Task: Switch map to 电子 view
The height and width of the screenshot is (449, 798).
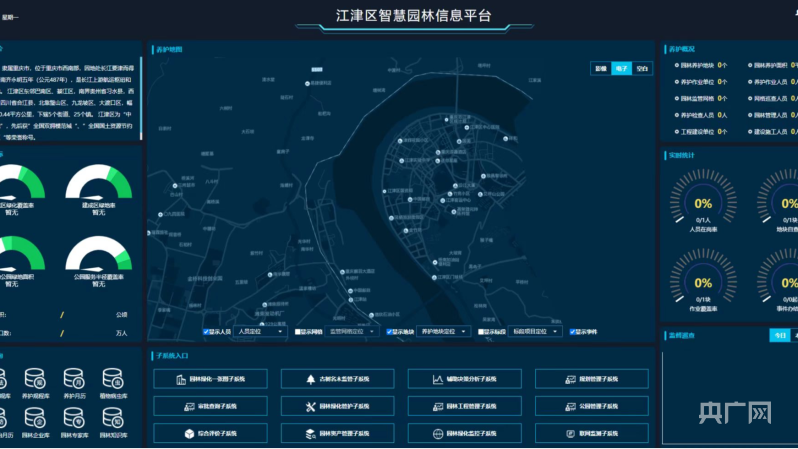Action: 621,68
